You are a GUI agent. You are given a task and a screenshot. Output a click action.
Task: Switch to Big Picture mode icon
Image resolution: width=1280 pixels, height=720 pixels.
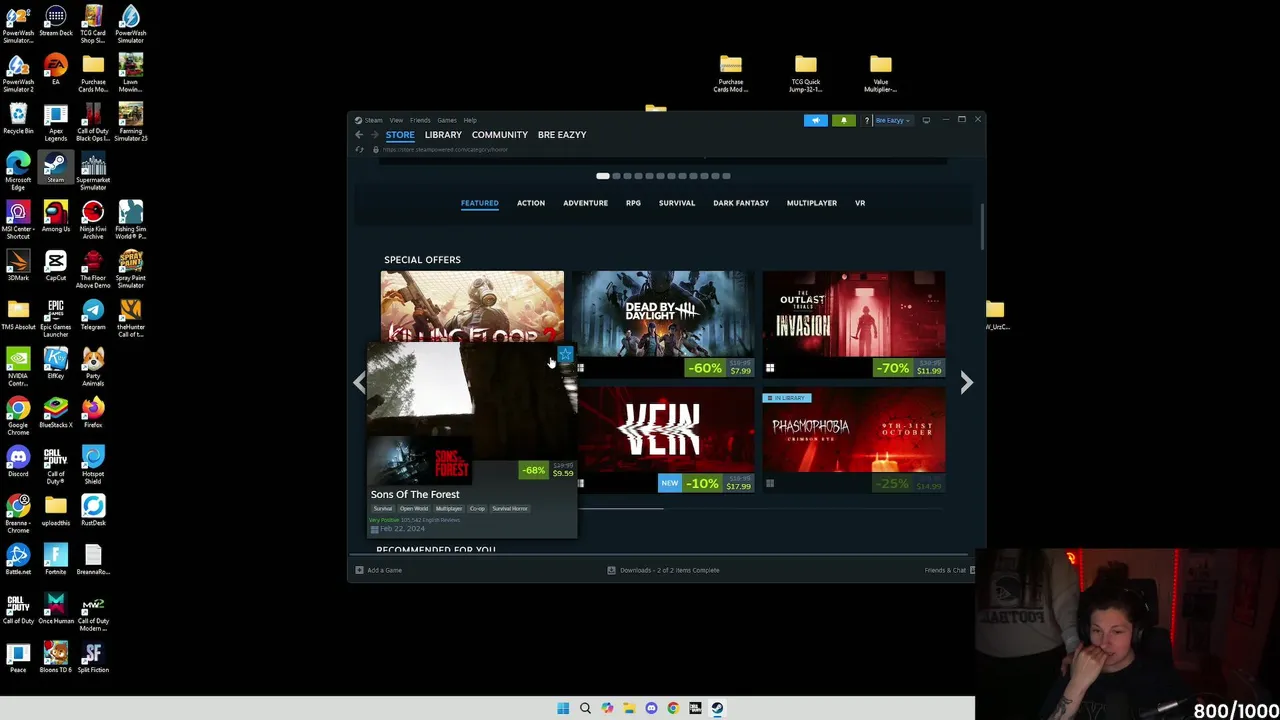[926, 120]
